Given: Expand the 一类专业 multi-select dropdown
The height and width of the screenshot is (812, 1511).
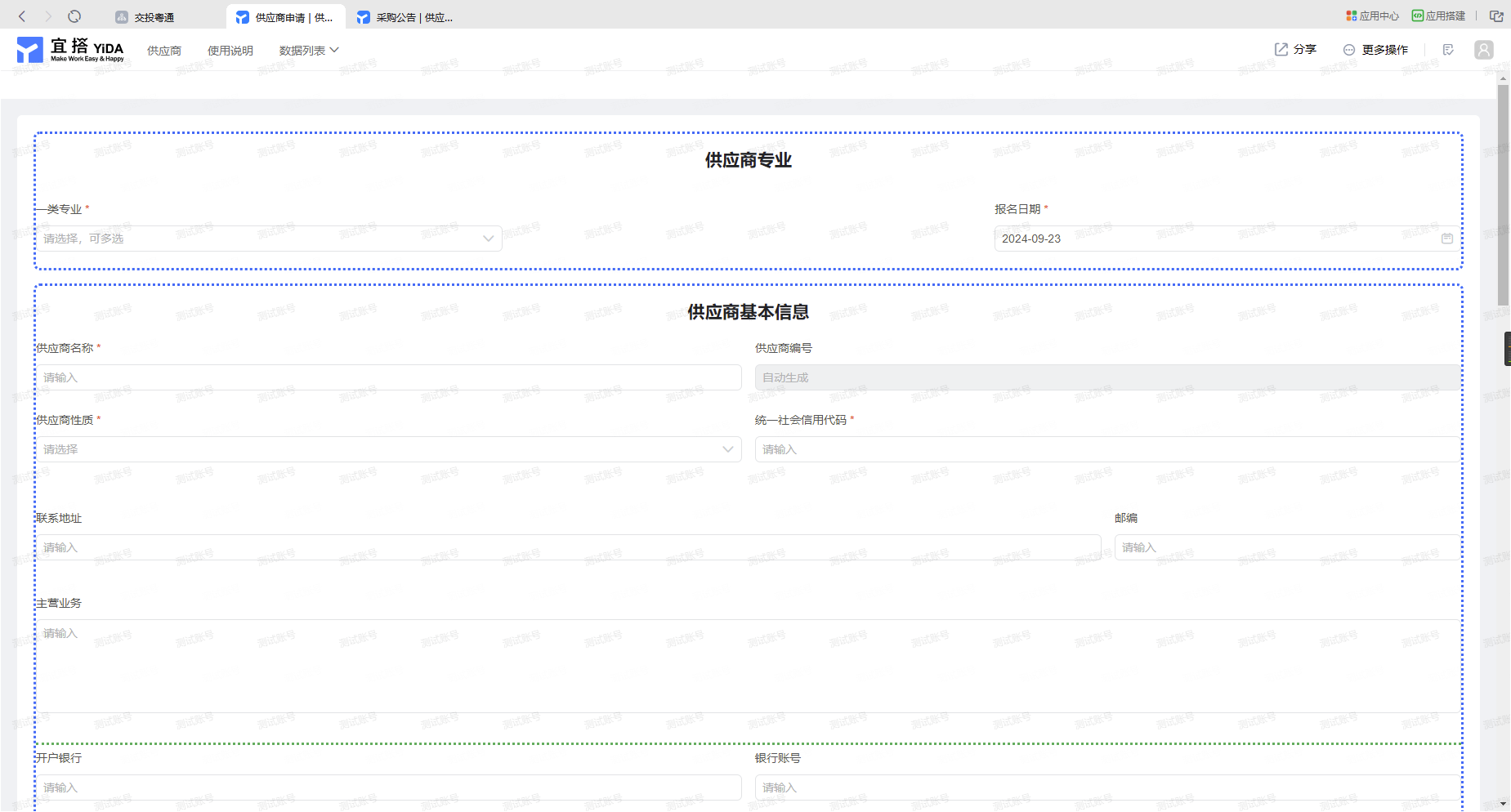Looking at the screenshot, I should (268, 239).
